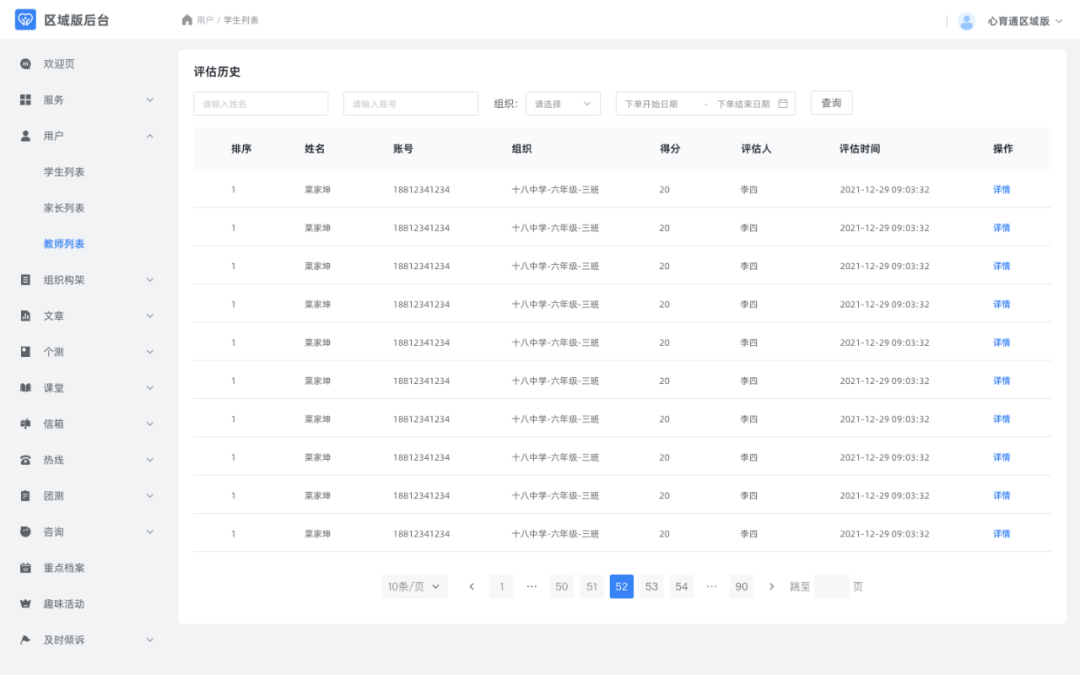The height and width of the screenshot is (675, 1080).
Task: Click the 个测 icon in sidebar
Action: click(x=25, y=351)
